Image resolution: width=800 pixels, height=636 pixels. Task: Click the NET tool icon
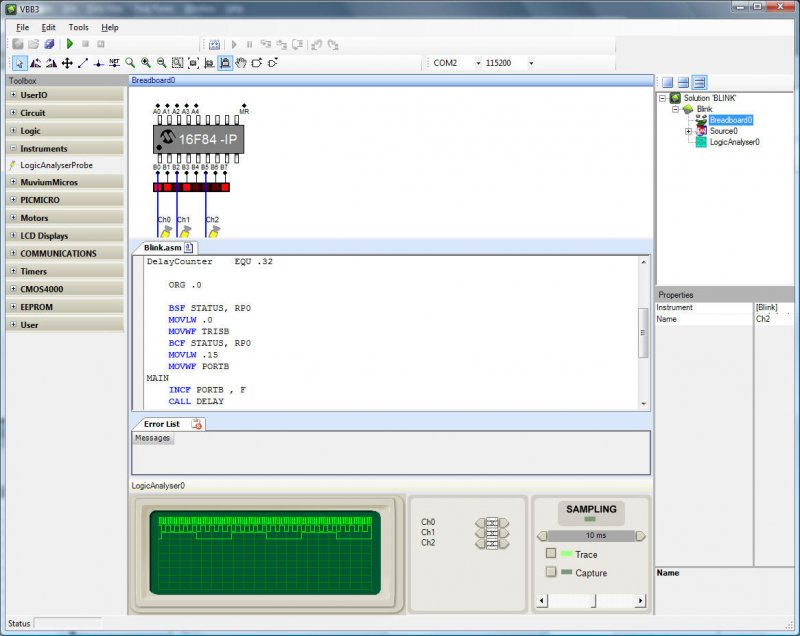[114, 63]
